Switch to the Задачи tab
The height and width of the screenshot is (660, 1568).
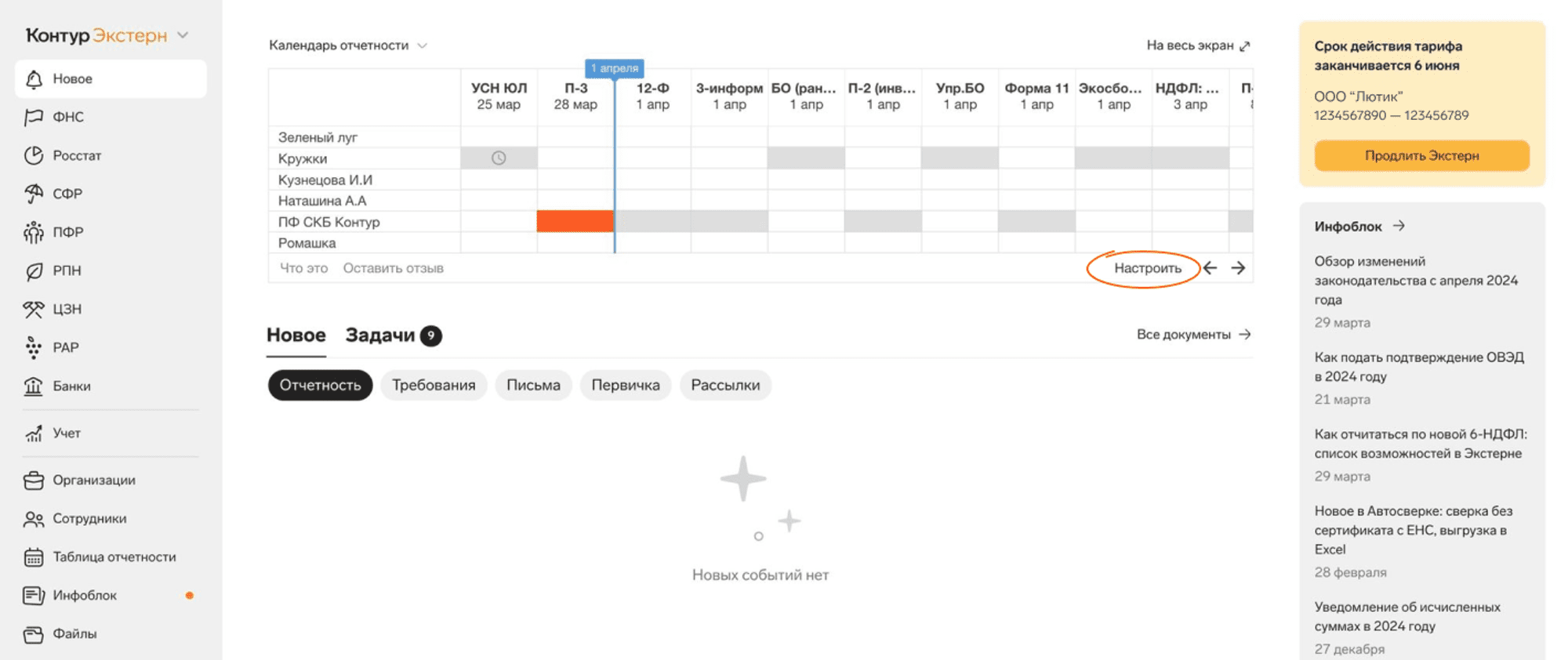[x=380, y=335]
